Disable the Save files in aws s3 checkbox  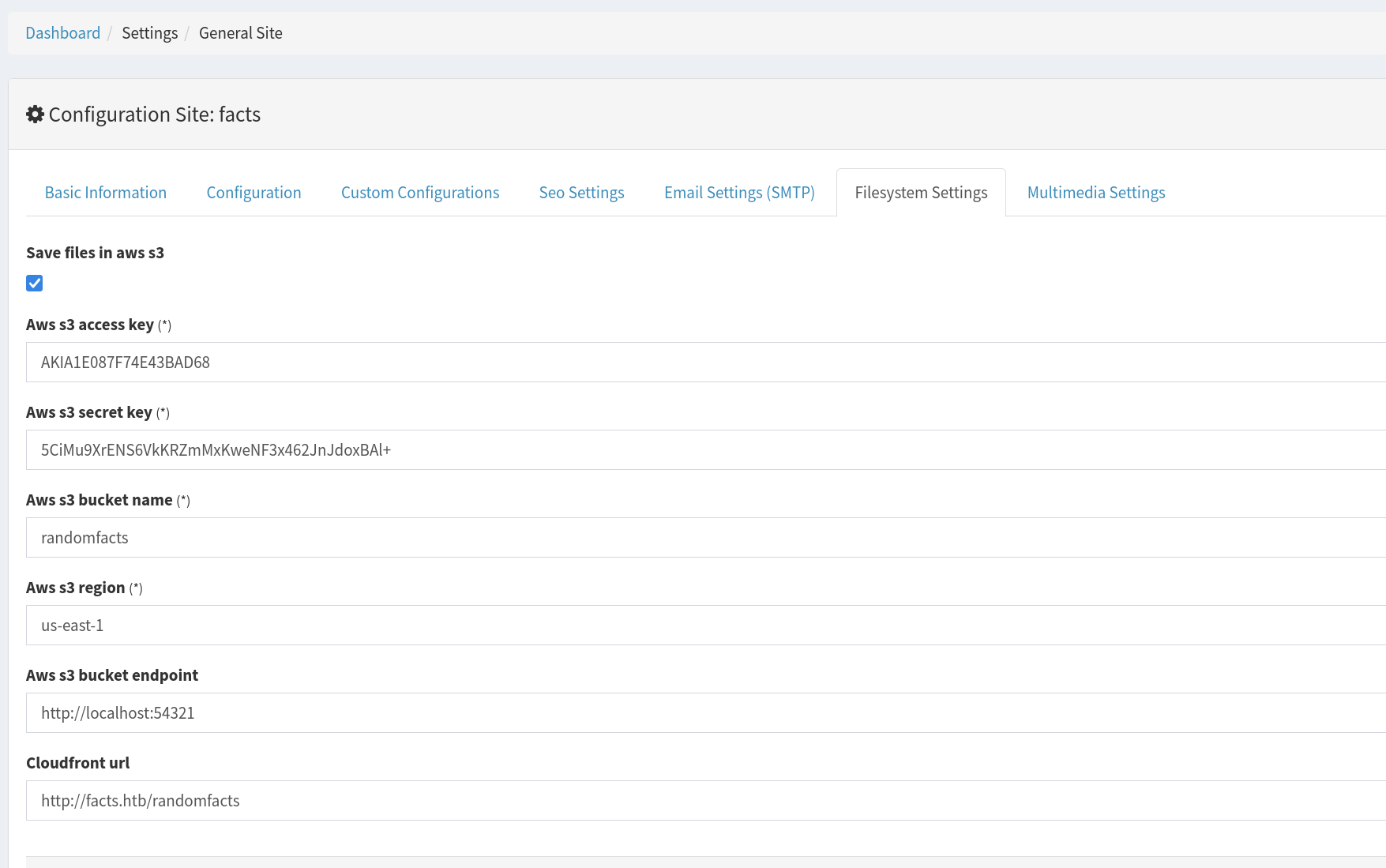[34, 283]
